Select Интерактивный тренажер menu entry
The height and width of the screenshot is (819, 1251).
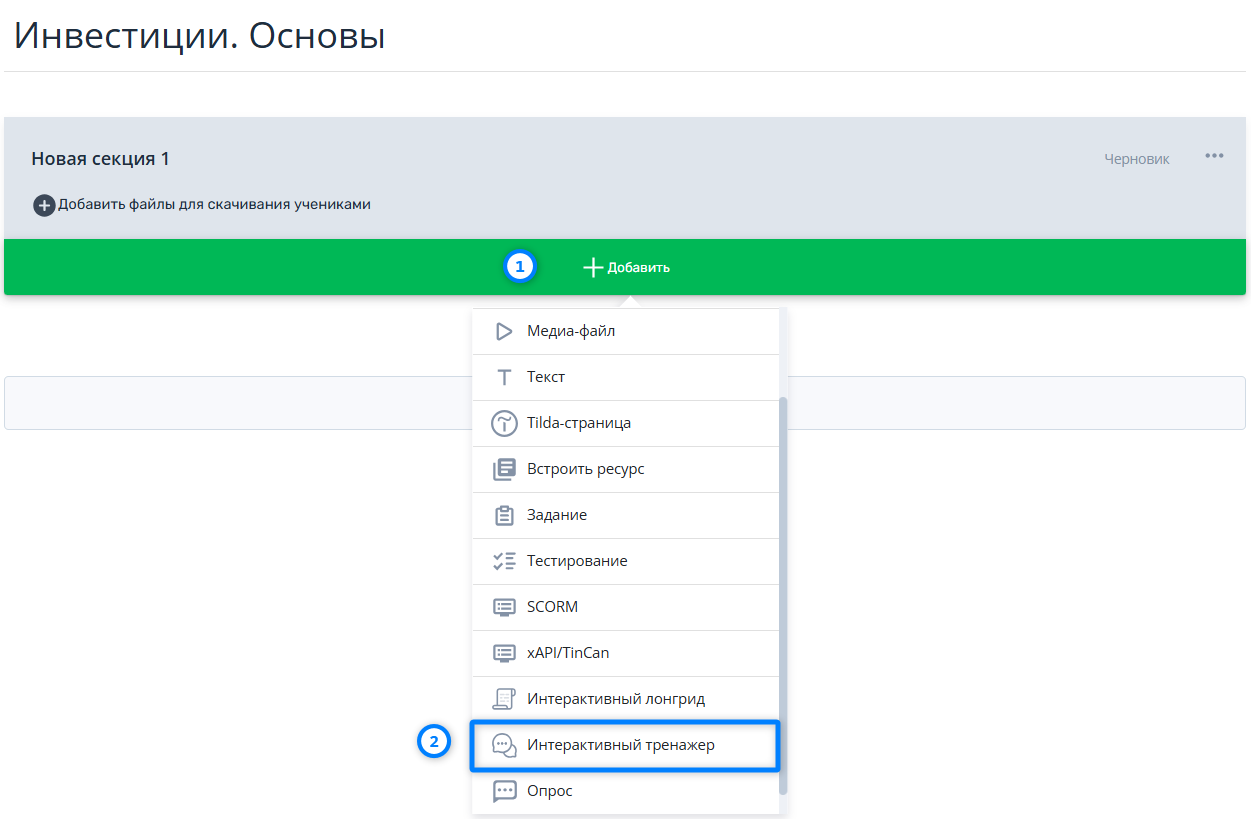(620, 745)
